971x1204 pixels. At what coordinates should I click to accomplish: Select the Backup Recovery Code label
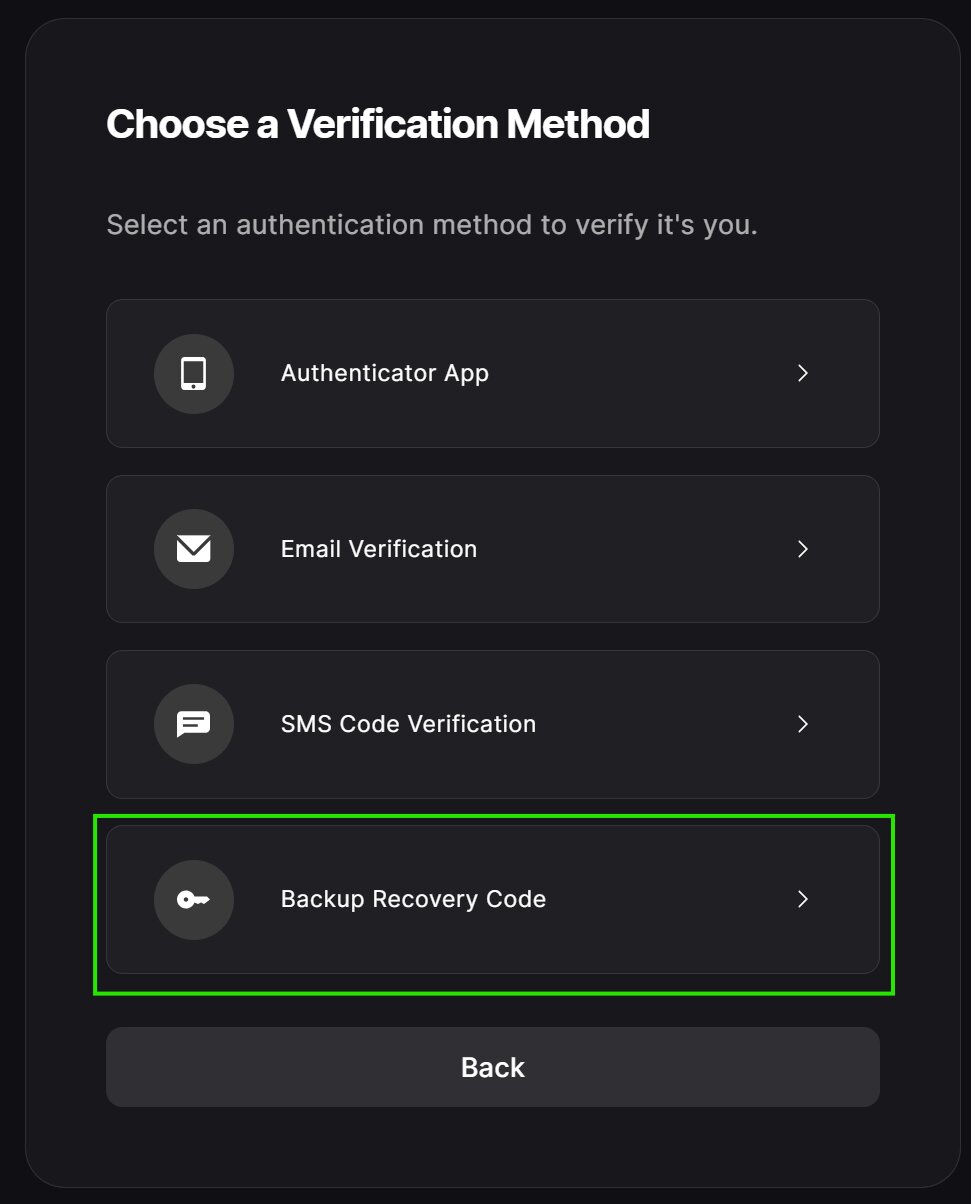413,900
